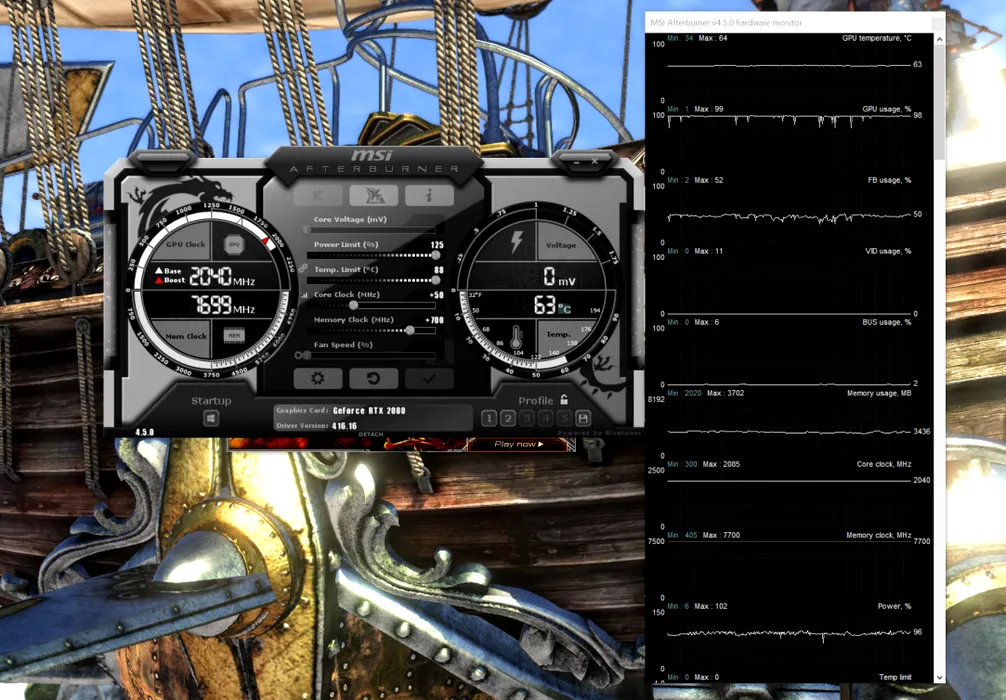Save profile using the floppy disk icon

pos(583,419)
